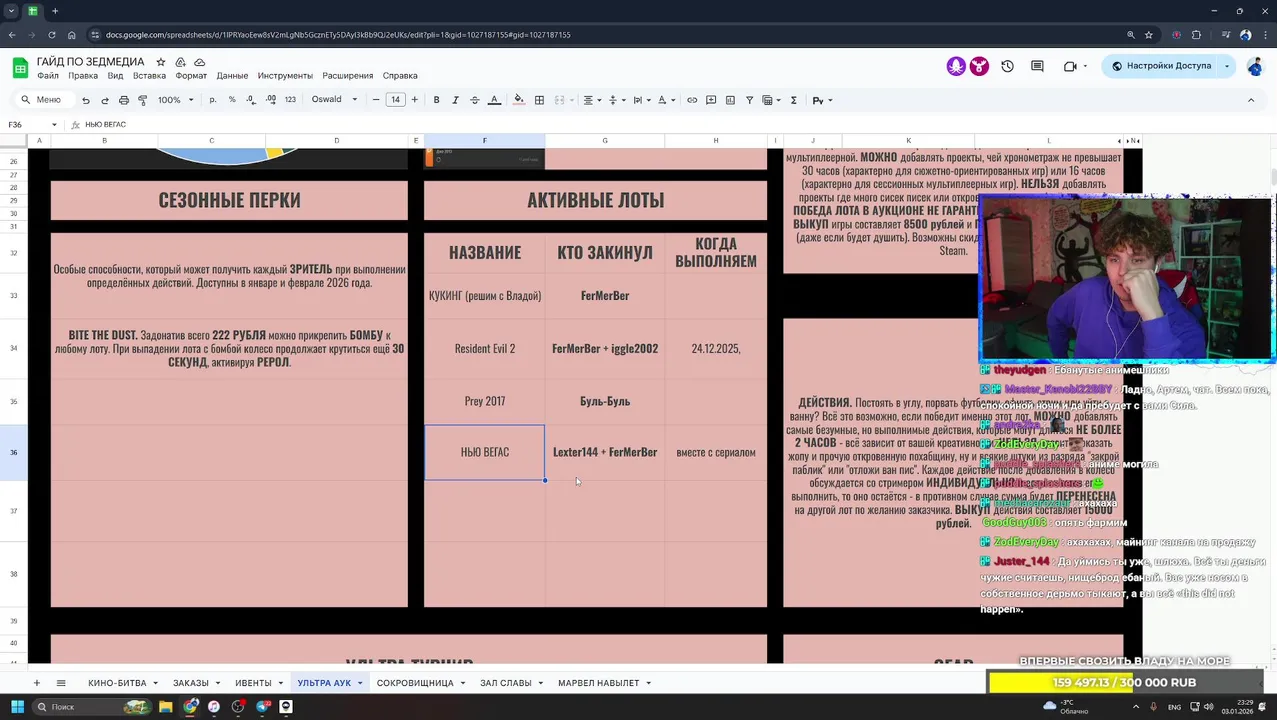Decrease decimal places
The height and width of the screenshot is (720, 1277).
click(x=252, y=100)
